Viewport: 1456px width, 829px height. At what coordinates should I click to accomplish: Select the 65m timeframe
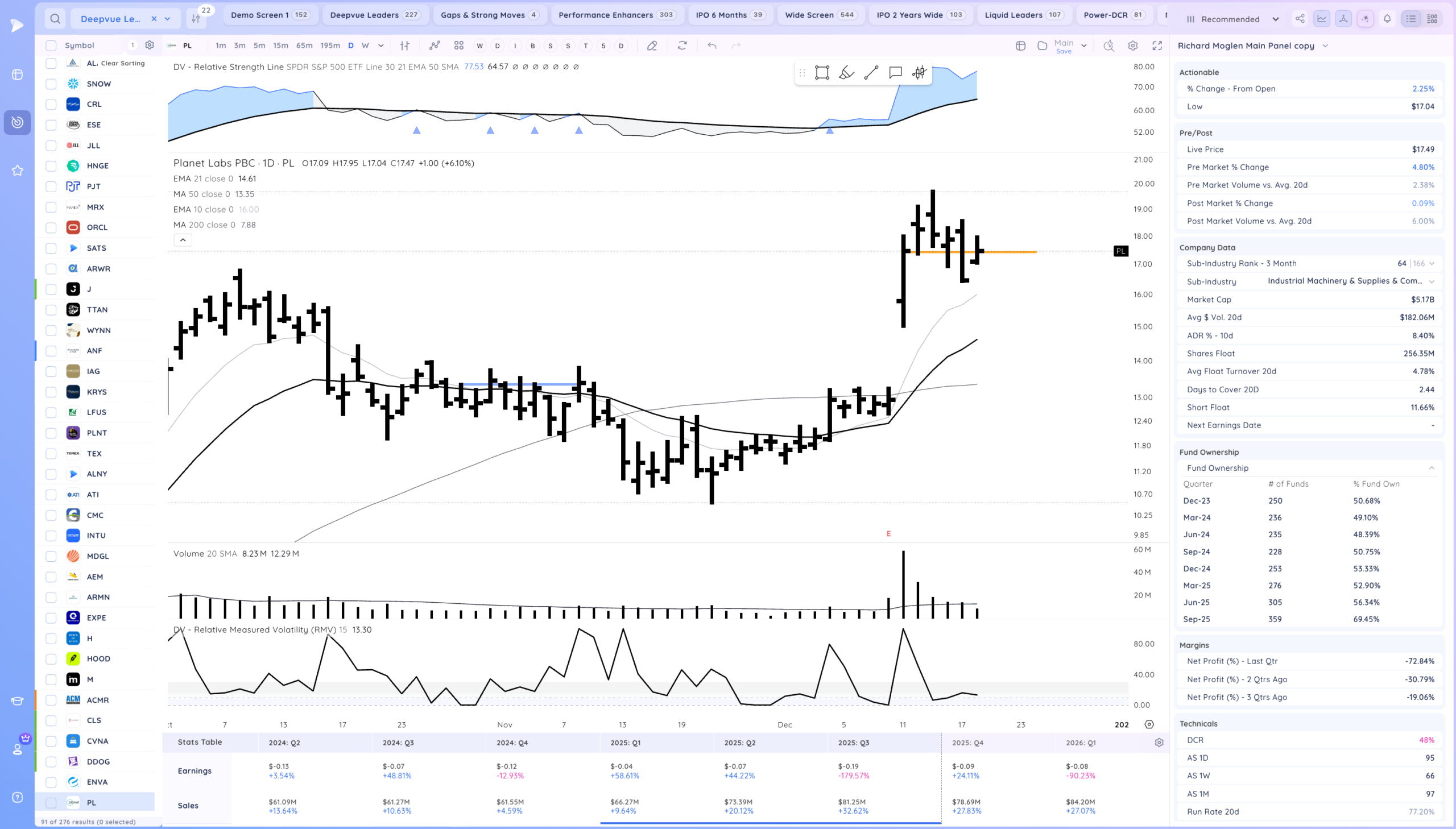click(304, 45)
